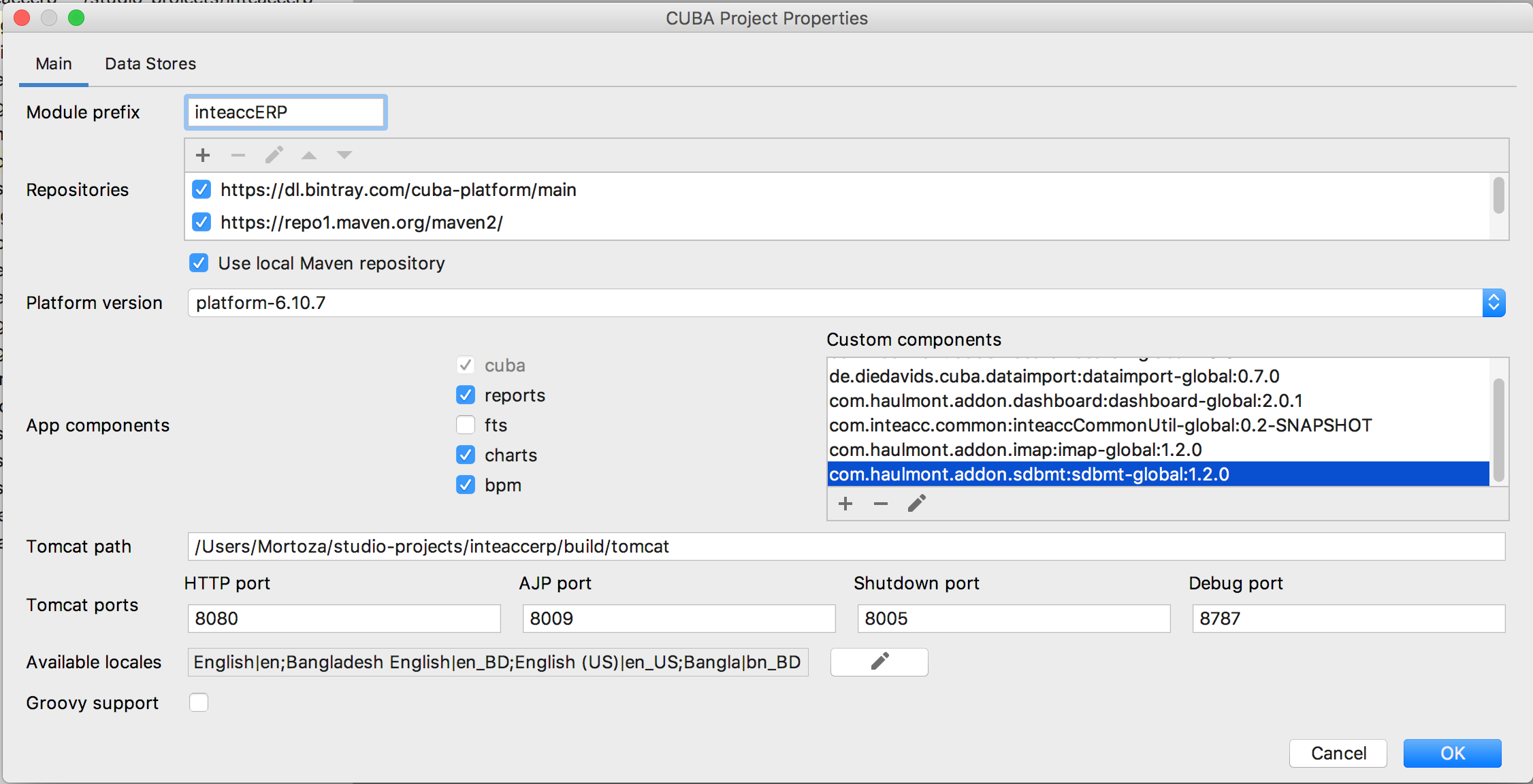Click the Debug port field 8787
Screen dimensions: 1533x784
(1349, 619)
